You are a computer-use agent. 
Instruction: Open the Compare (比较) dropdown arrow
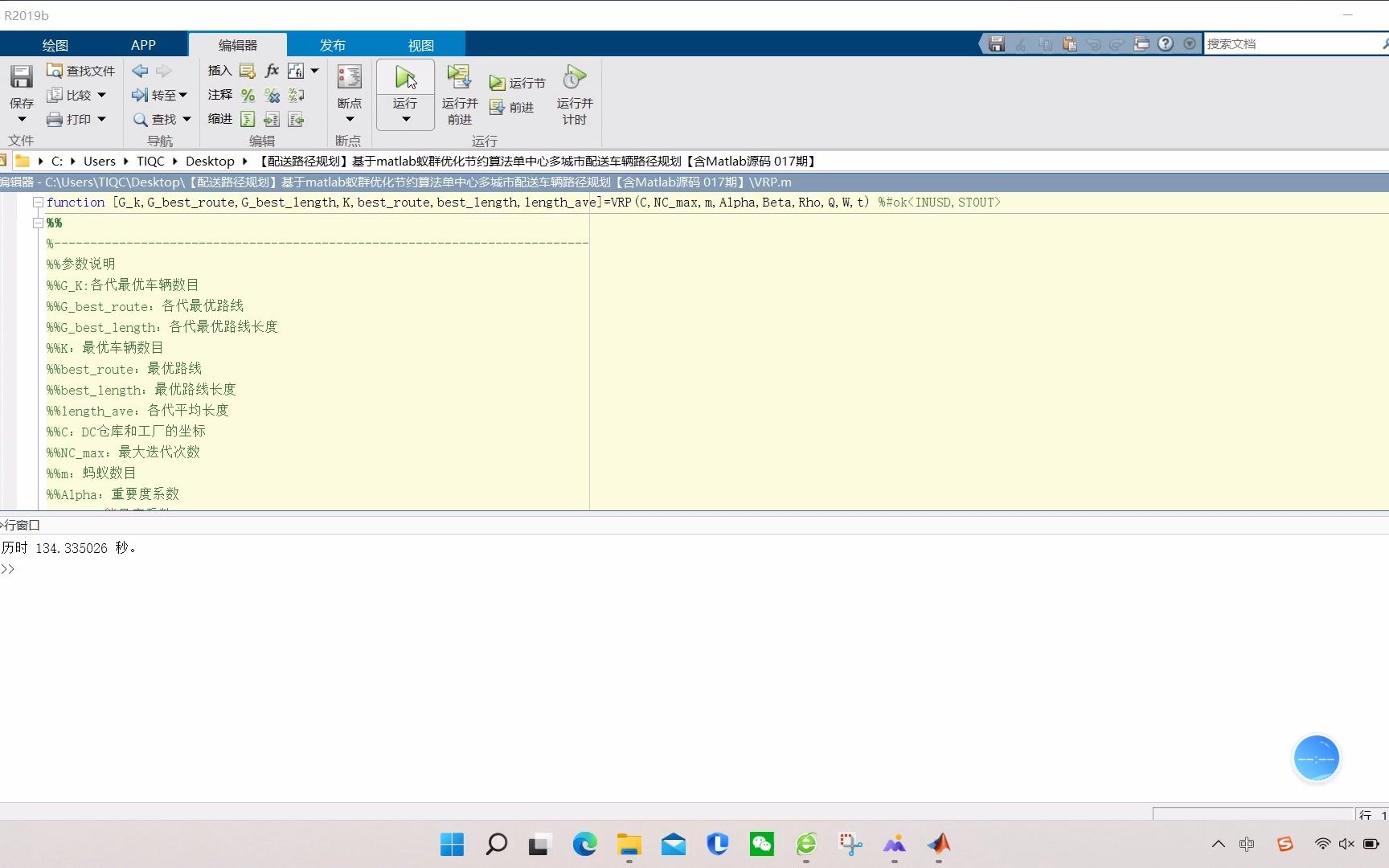point(101,95)
